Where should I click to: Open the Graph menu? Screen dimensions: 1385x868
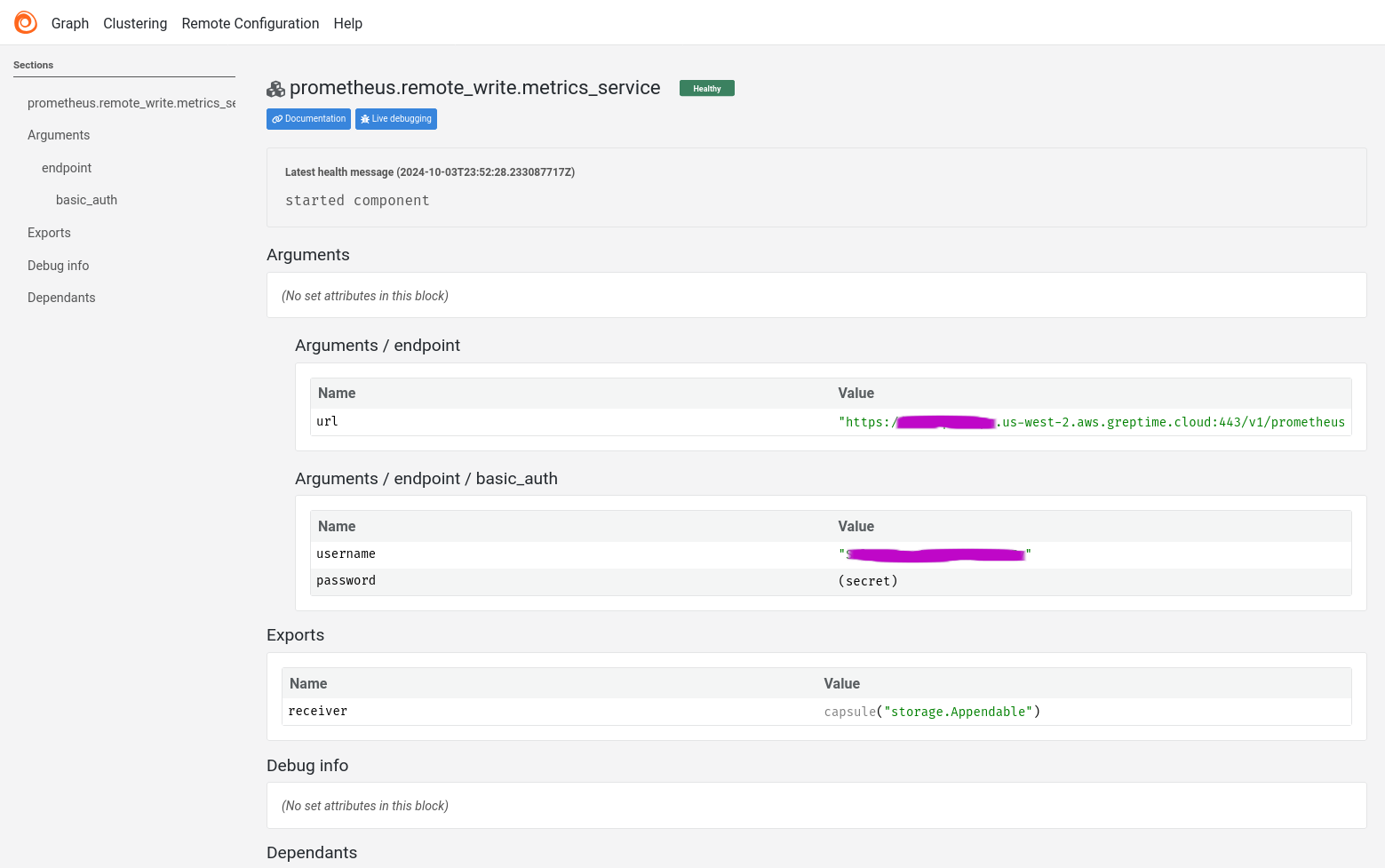(70, 23)
